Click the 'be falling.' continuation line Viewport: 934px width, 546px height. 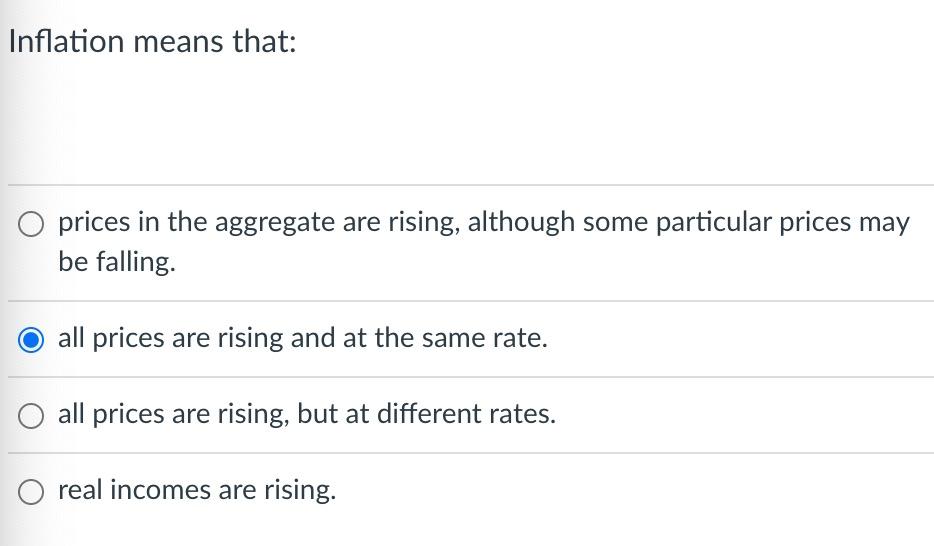point(116,262)
